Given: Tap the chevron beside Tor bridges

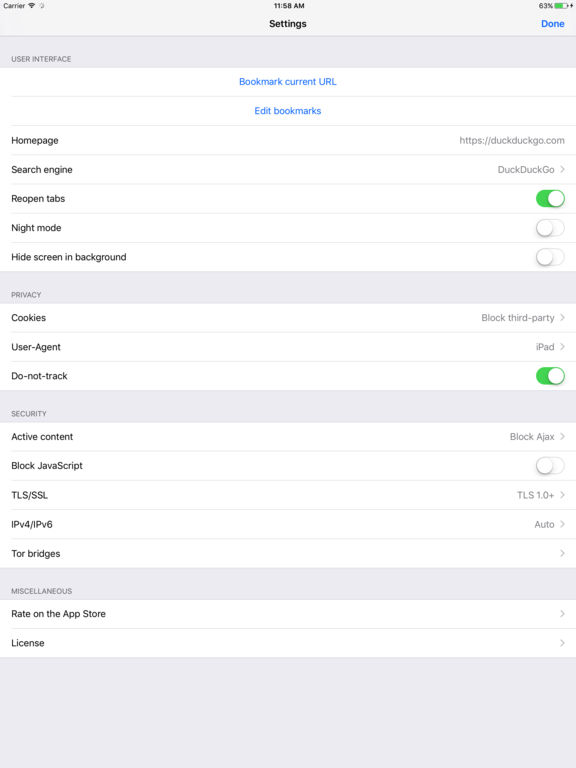Looking at the screenshot, I should 562,553.
